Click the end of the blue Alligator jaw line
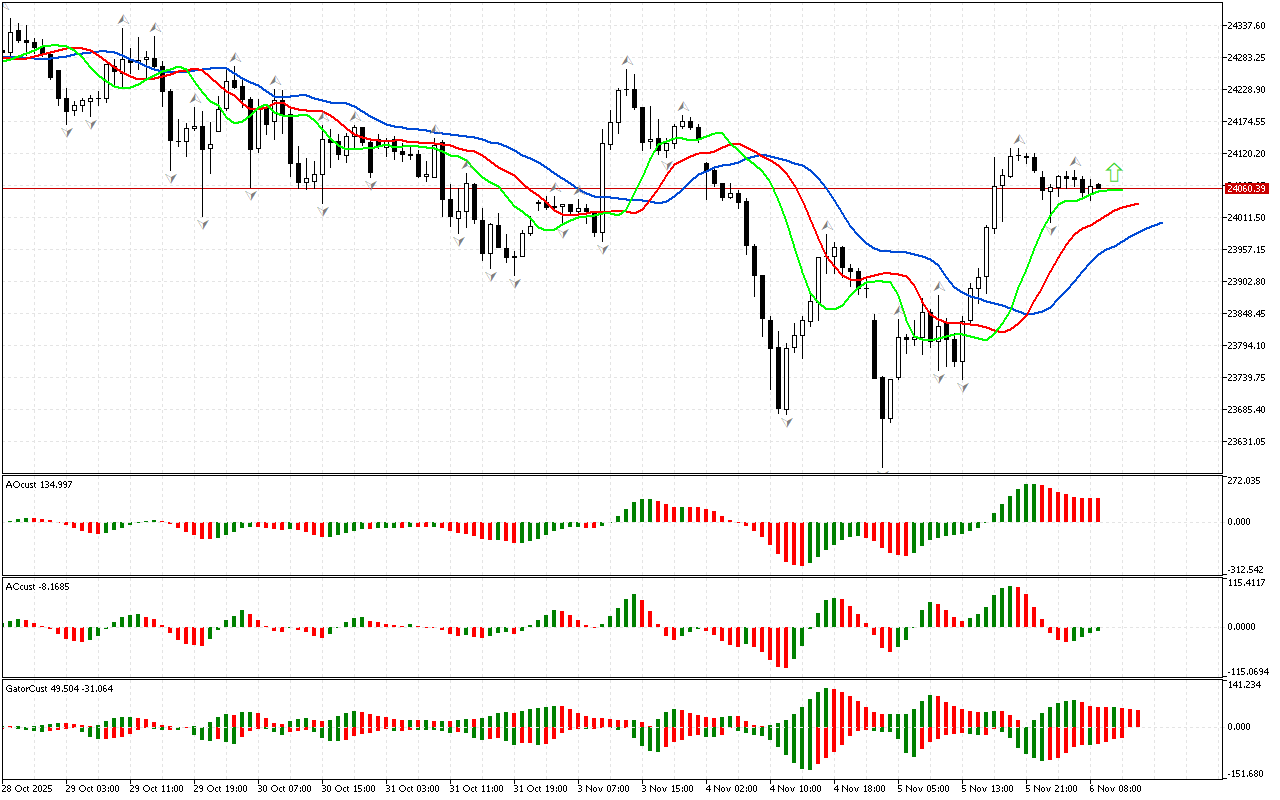1280x800 pixels. [1161, 223]
